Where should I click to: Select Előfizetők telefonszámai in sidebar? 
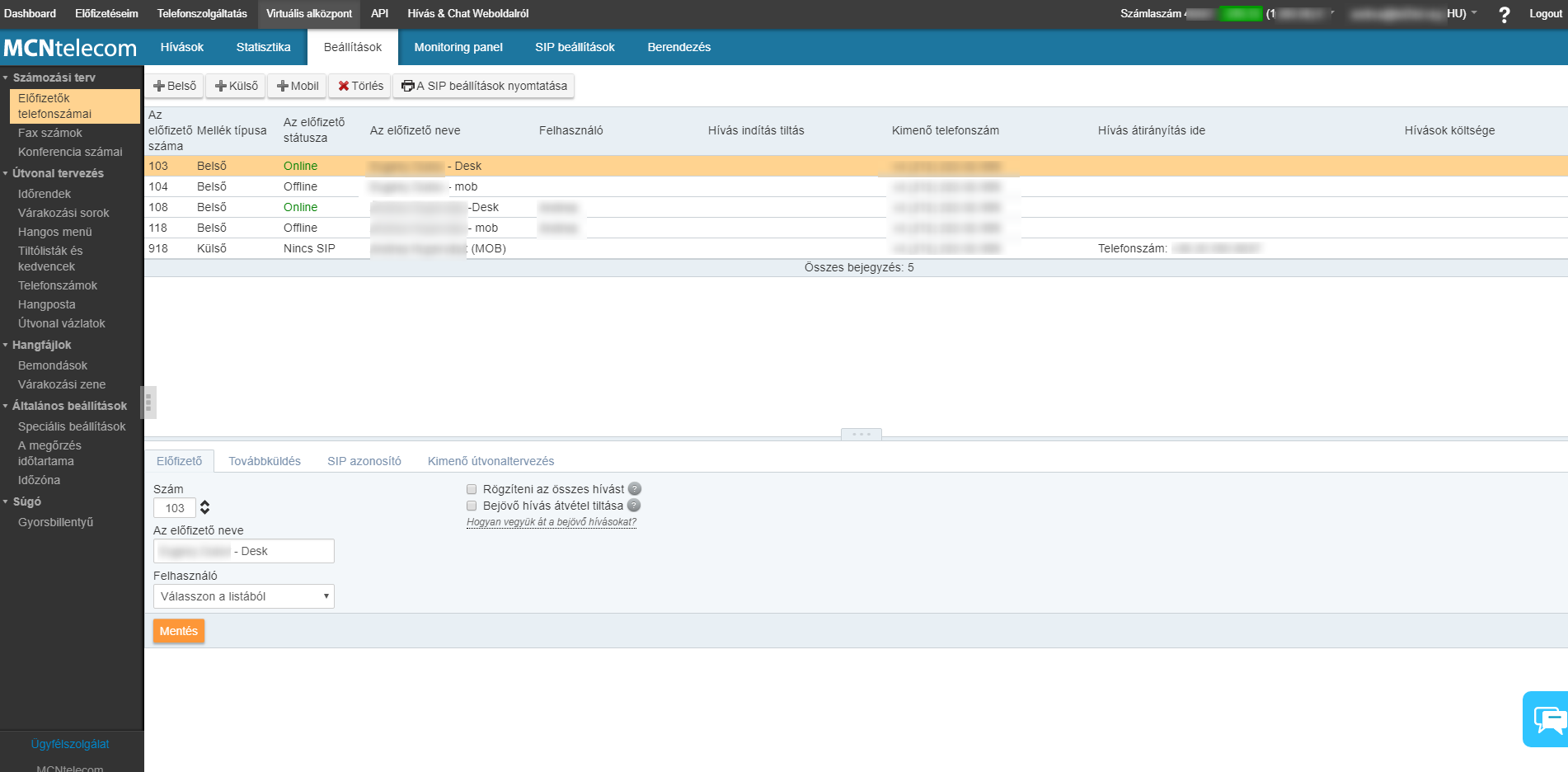75,106
